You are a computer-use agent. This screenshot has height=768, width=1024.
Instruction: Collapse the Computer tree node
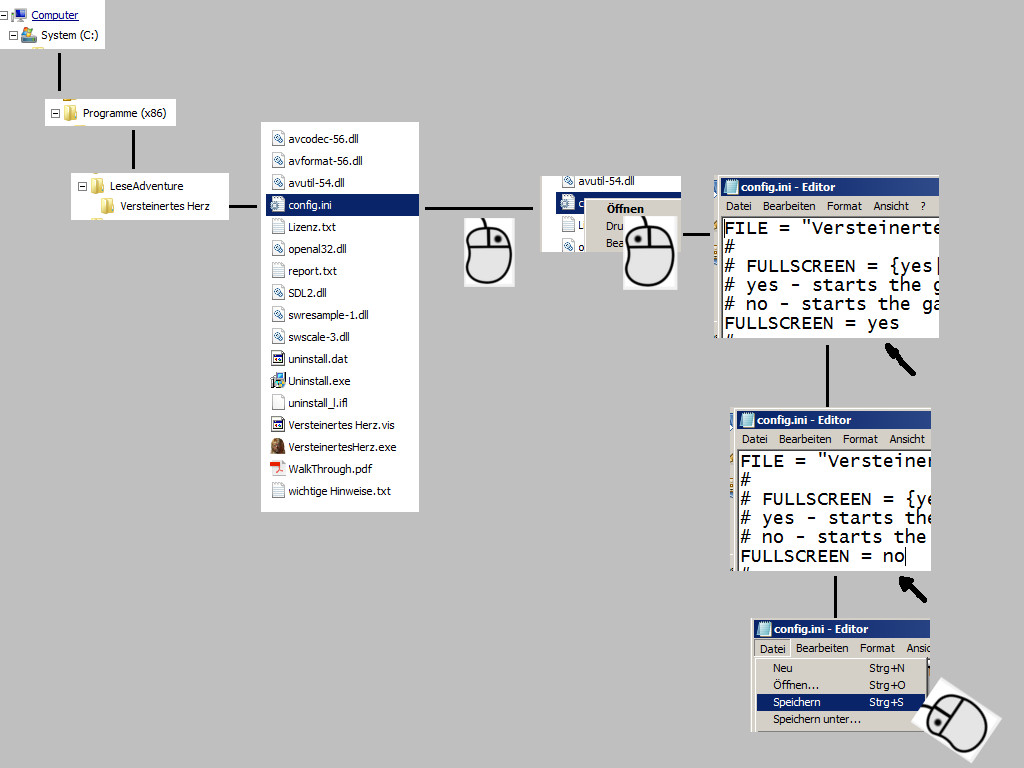click(x=5, y=15)
